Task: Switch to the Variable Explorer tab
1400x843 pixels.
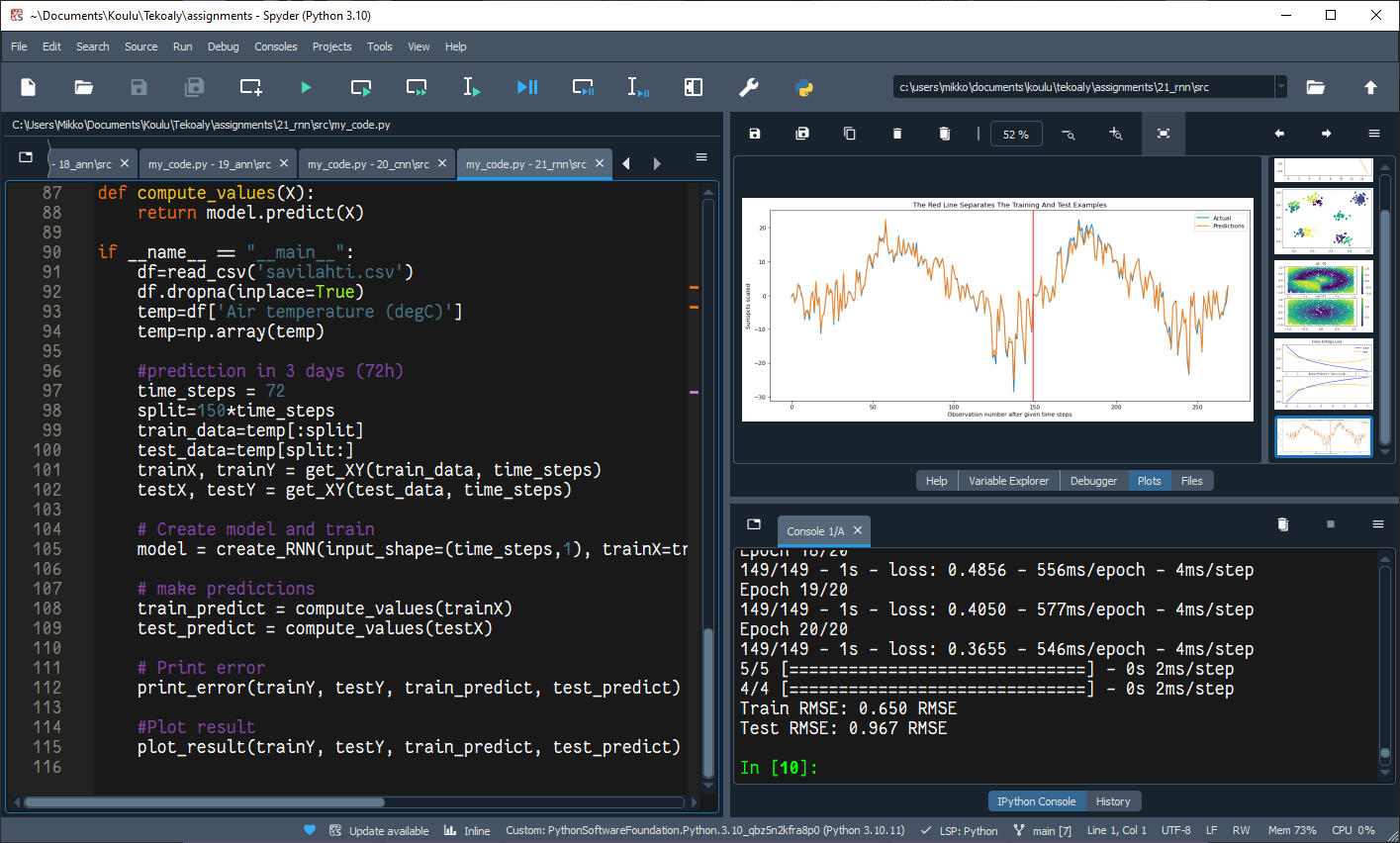Action: point(1008,481)
